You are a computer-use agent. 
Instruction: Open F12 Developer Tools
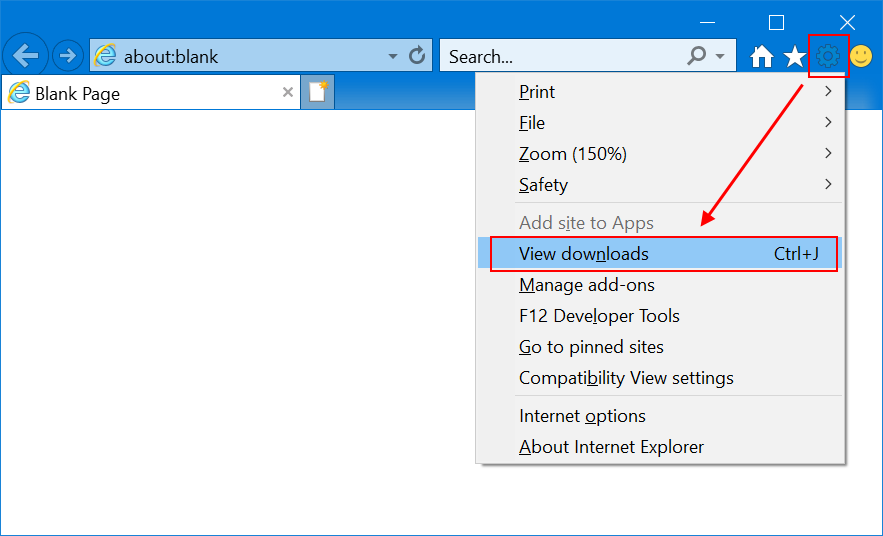pos(659,316)
